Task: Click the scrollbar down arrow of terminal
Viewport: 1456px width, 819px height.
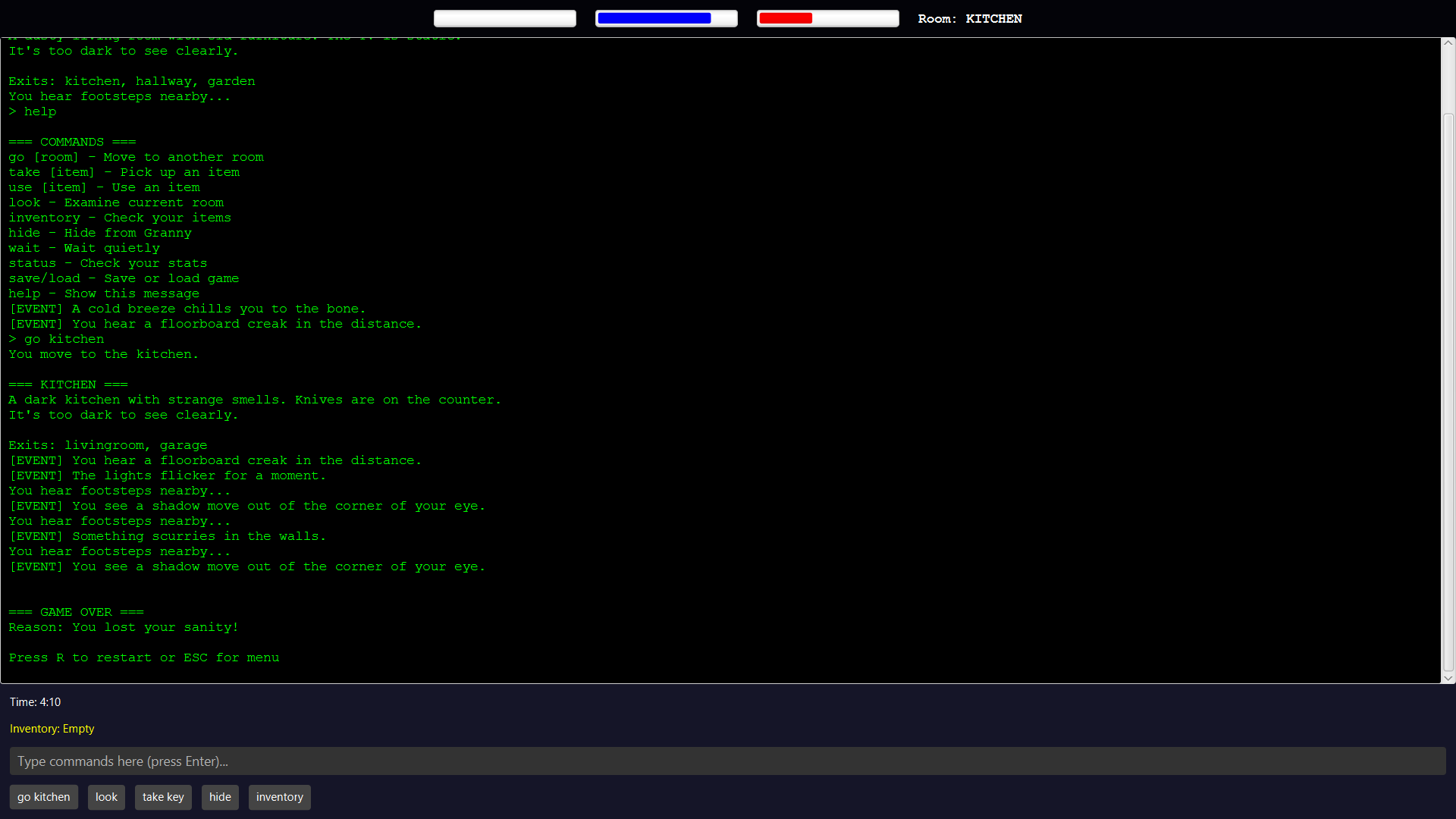Action: click(x=1448, y=678)
